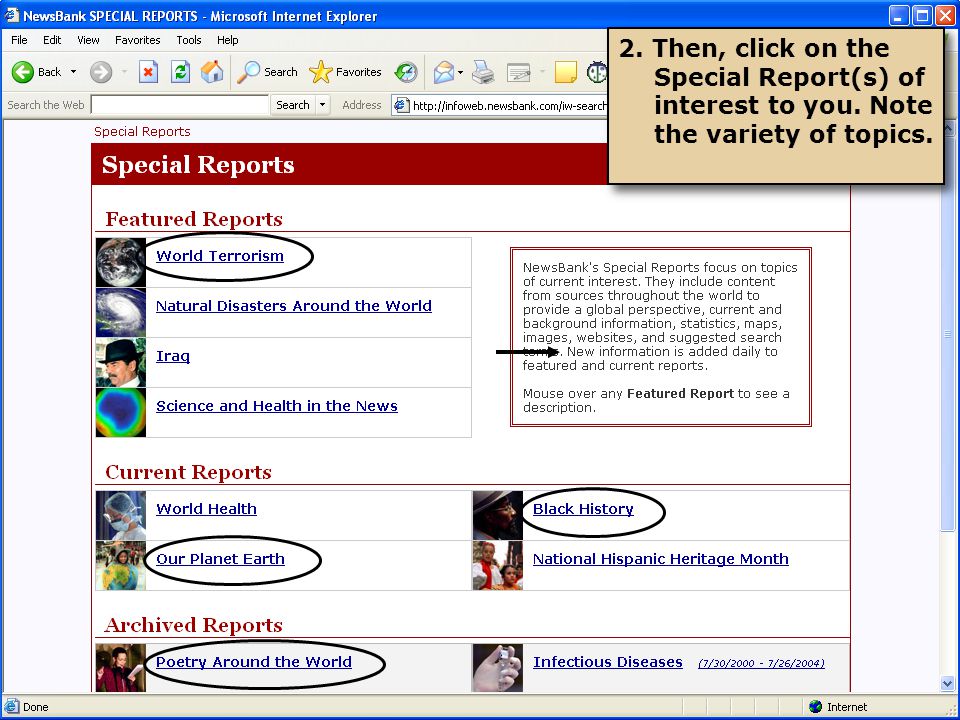Click inside the Search the Web field

(x=179, y=105)
